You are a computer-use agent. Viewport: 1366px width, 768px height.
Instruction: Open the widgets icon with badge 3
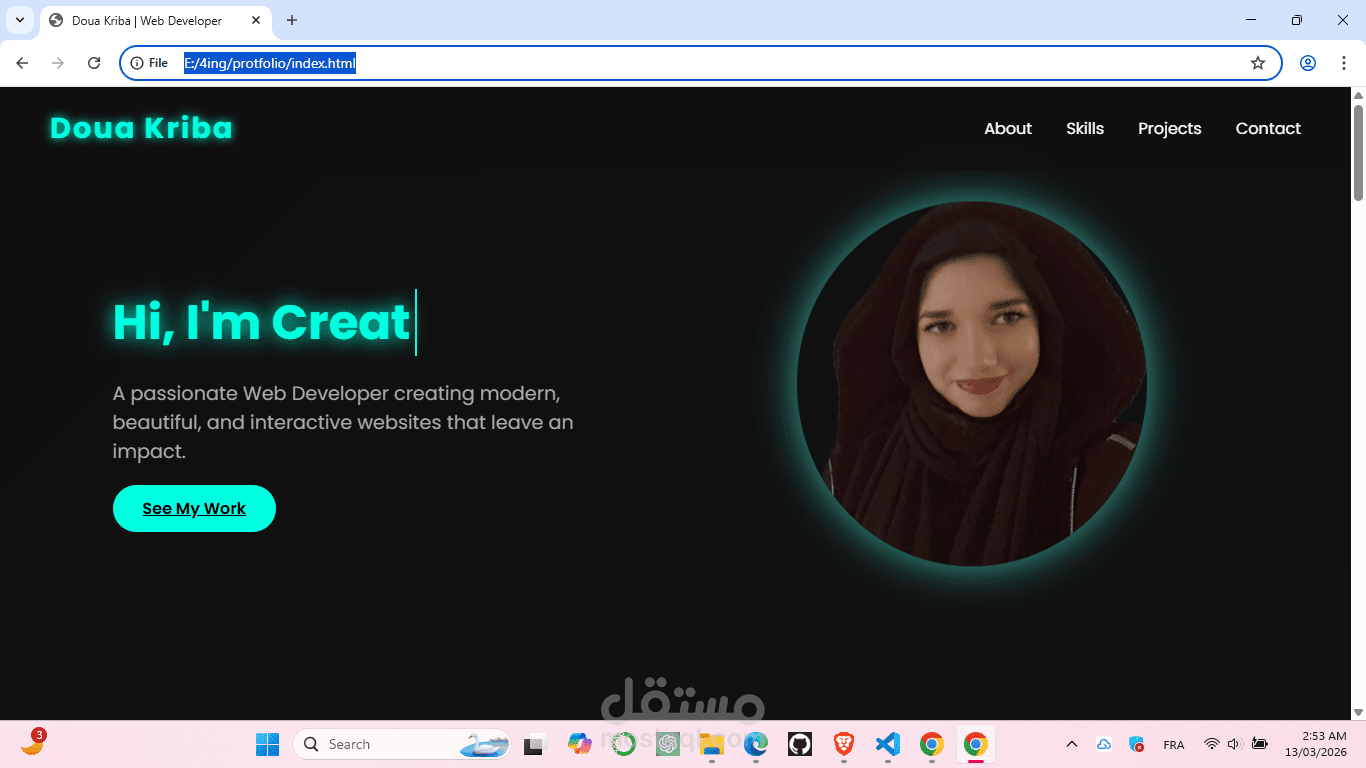tap(33, 743)
